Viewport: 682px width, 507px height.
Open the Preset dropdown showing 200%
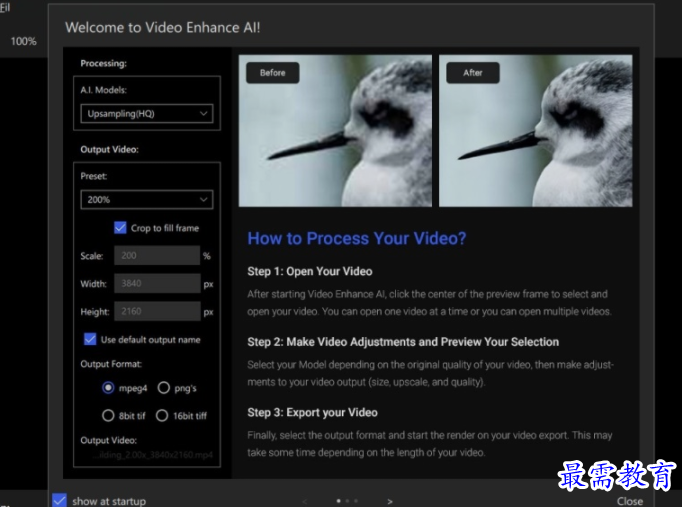(x=147, y=200)
